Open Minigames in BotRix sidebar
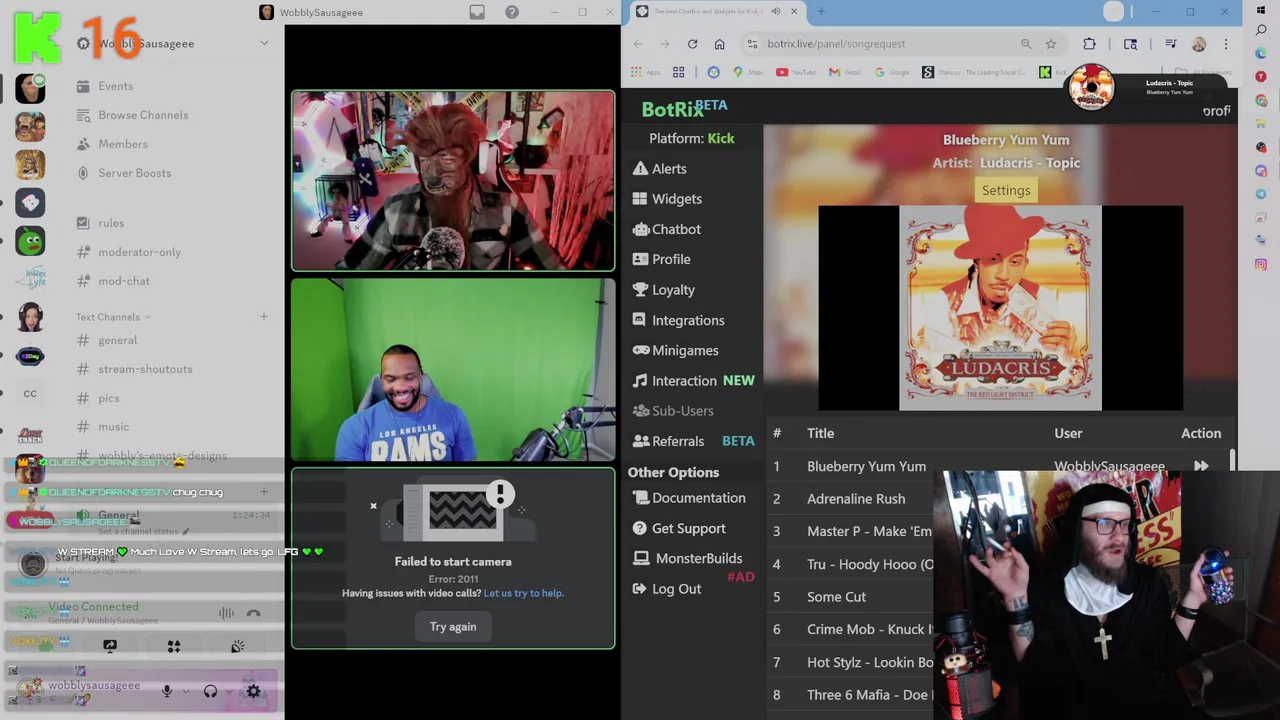The image size is (1280, 720). pyautogui.click(x=675, y=351)
